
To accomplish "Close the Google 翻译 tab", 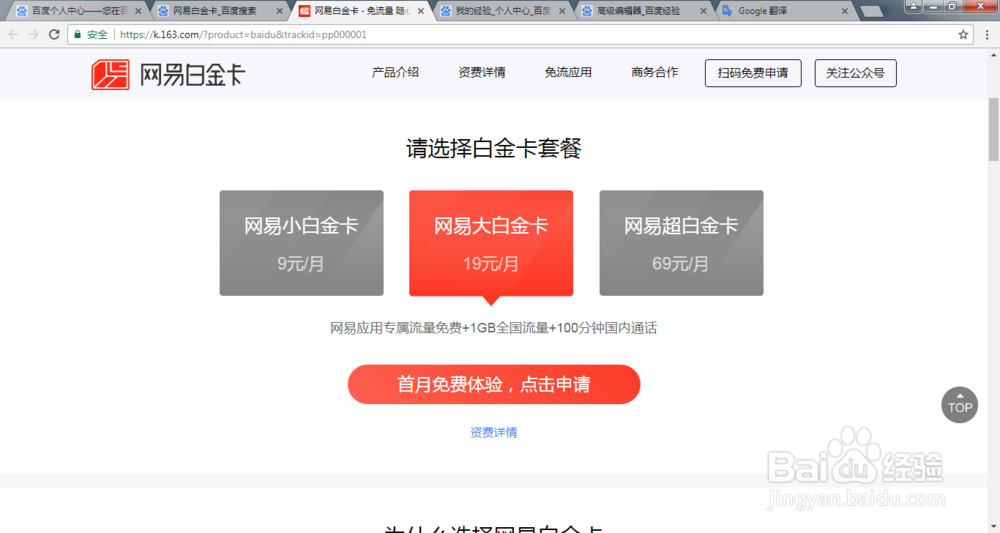I will 844,11.
